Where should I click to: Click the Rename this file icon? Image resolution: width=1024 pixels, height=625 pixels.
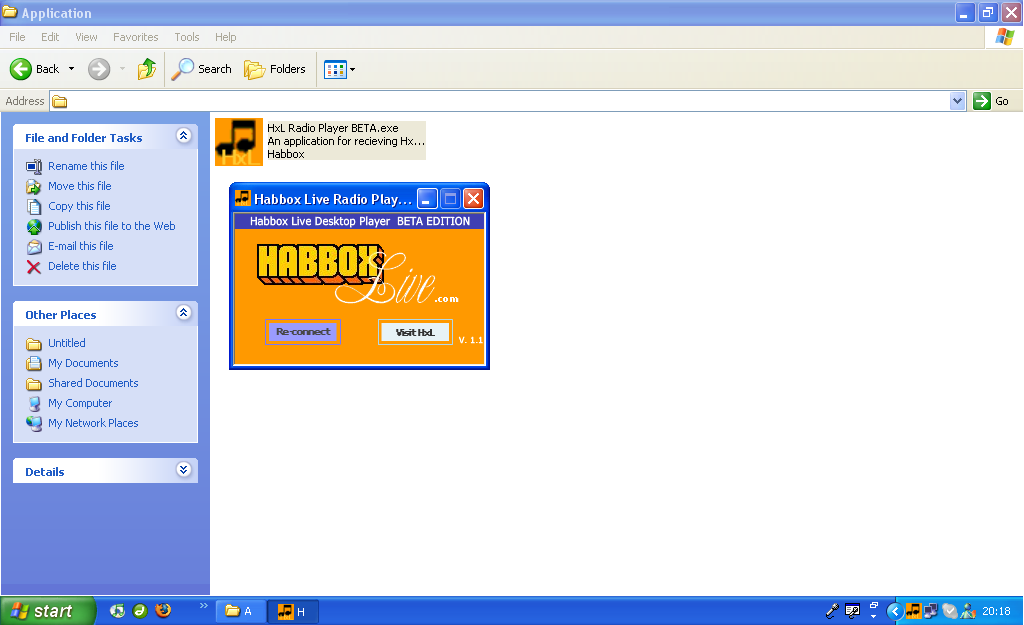click(x=34, y=167)
